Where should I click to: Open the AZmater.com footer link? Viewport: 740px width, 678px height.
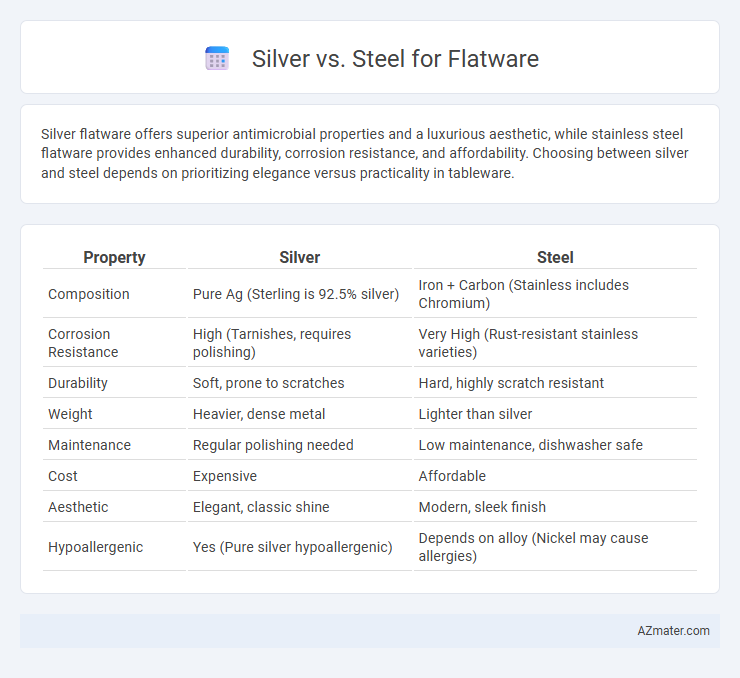[673, 631]
